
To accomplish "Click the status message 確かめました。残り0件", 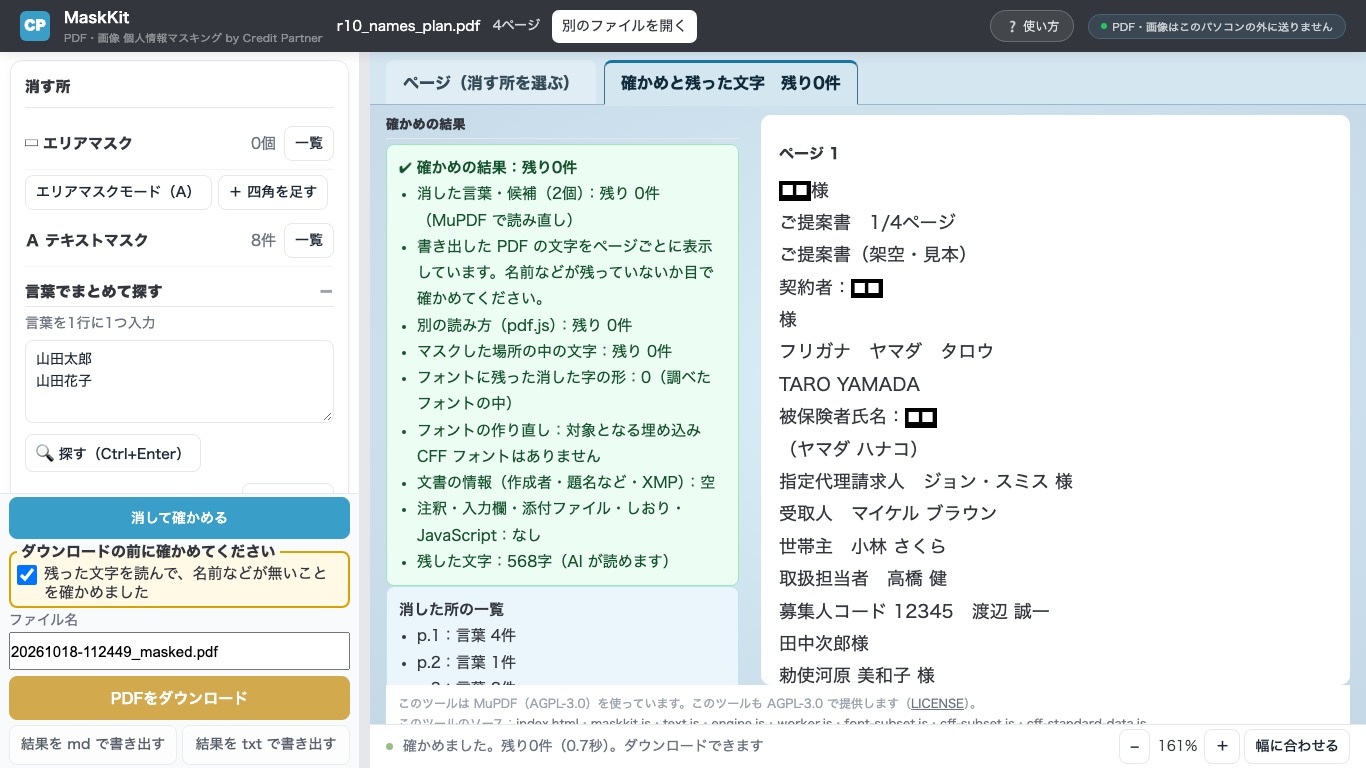I will coord(583,746).
